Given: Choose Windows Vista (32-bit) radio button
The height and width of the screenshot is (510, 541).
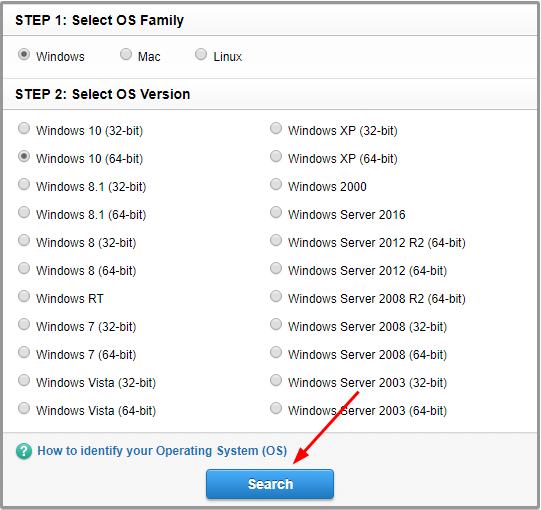Looking at the screenshot, I should (24, 380).
